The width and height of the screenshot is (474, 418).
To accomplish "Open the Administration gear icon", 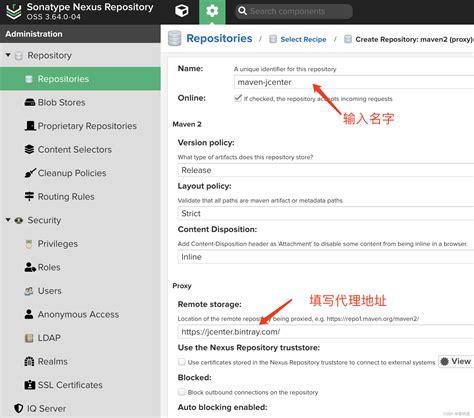I will [212, 11].
